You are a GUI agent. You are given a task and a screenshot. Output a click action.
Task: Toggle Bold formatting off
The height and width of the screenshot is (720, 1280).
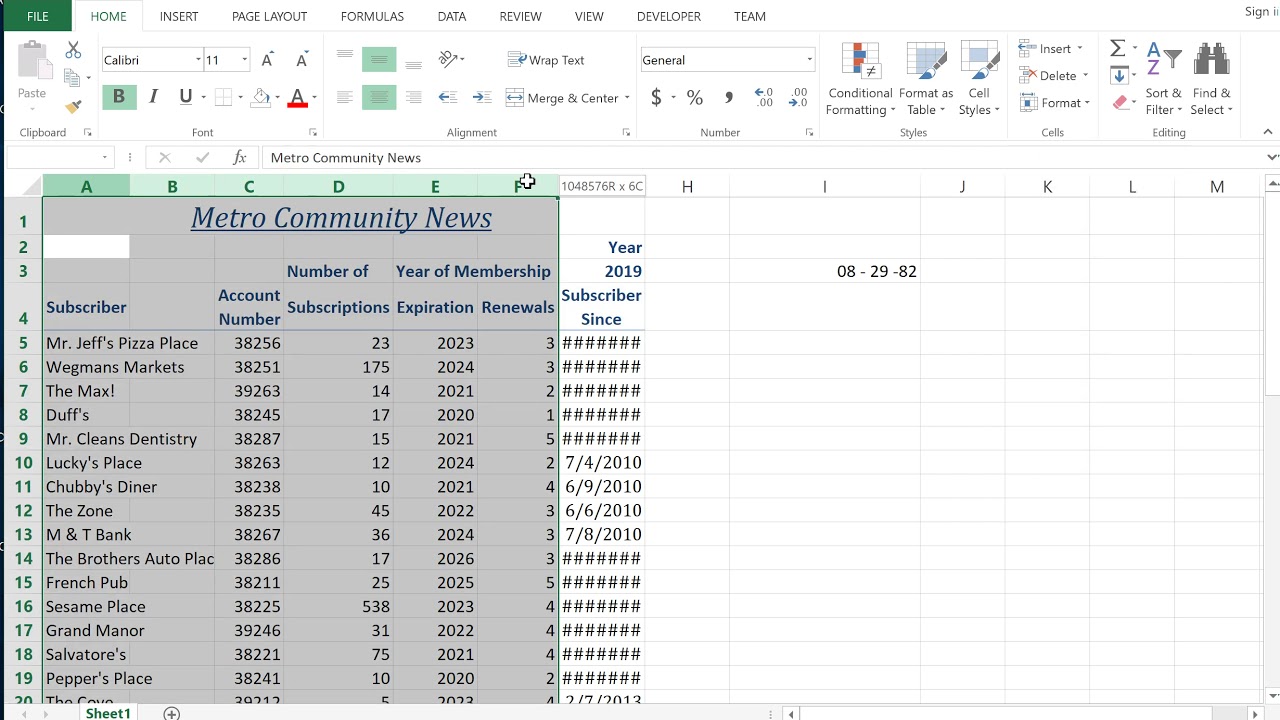coord(119,97)
